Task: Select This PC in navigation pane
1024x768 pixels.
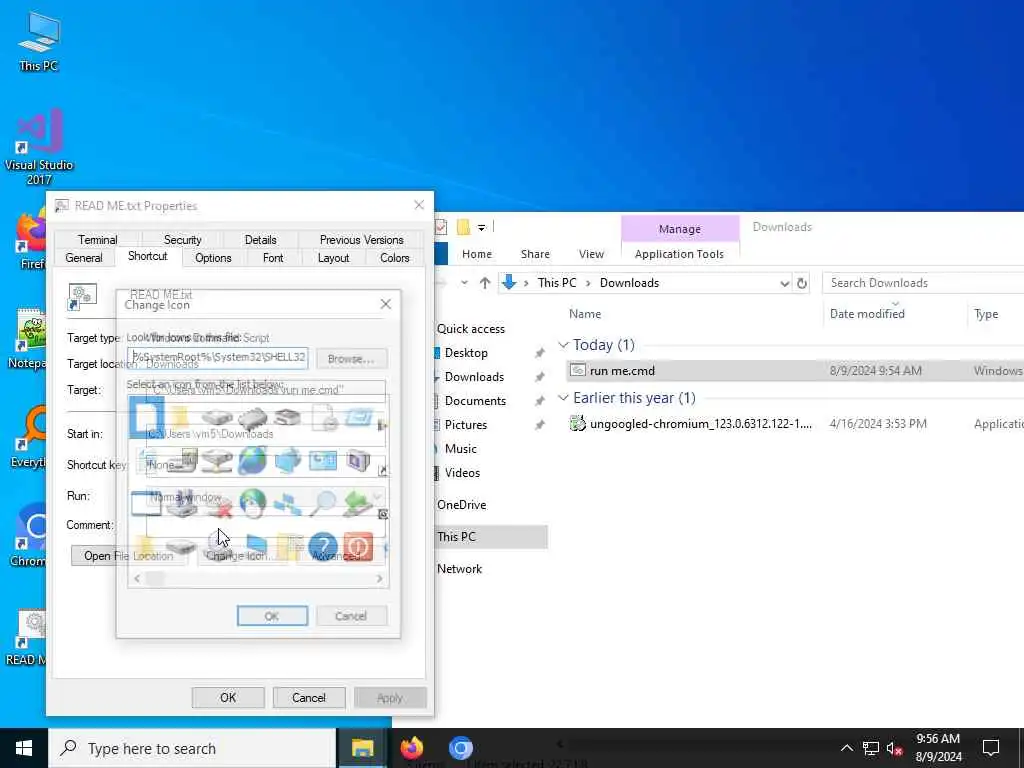Action: (490, 537)
